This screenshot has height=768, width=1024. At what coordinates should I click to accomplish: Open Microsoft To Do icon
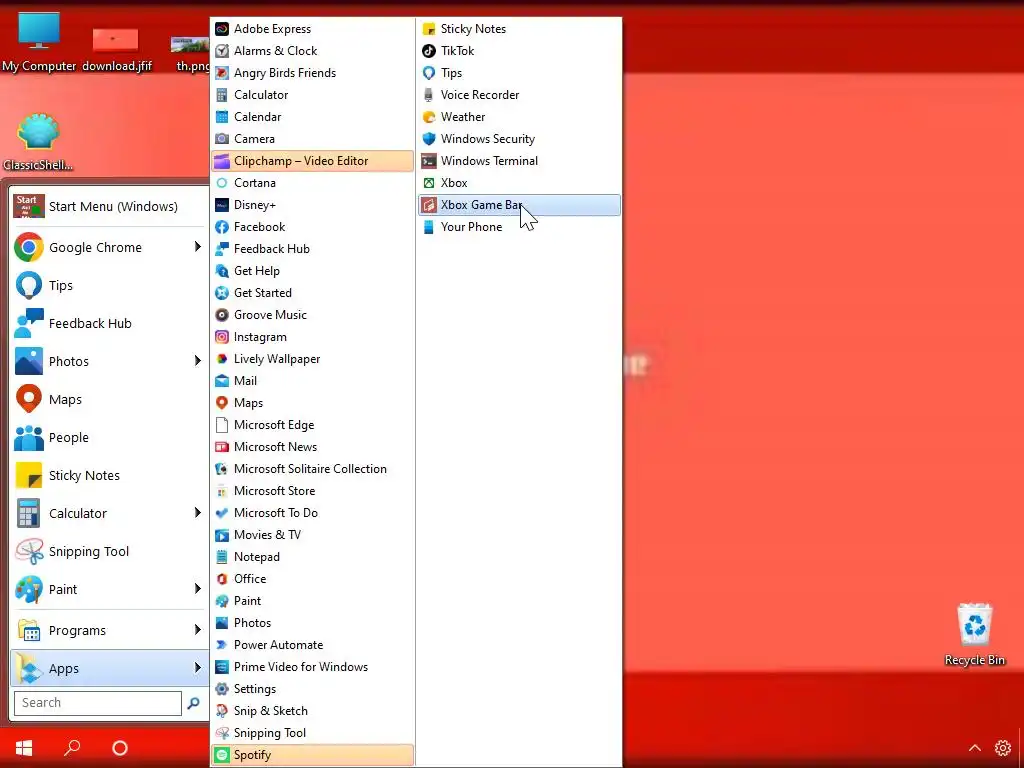point(222,513)
